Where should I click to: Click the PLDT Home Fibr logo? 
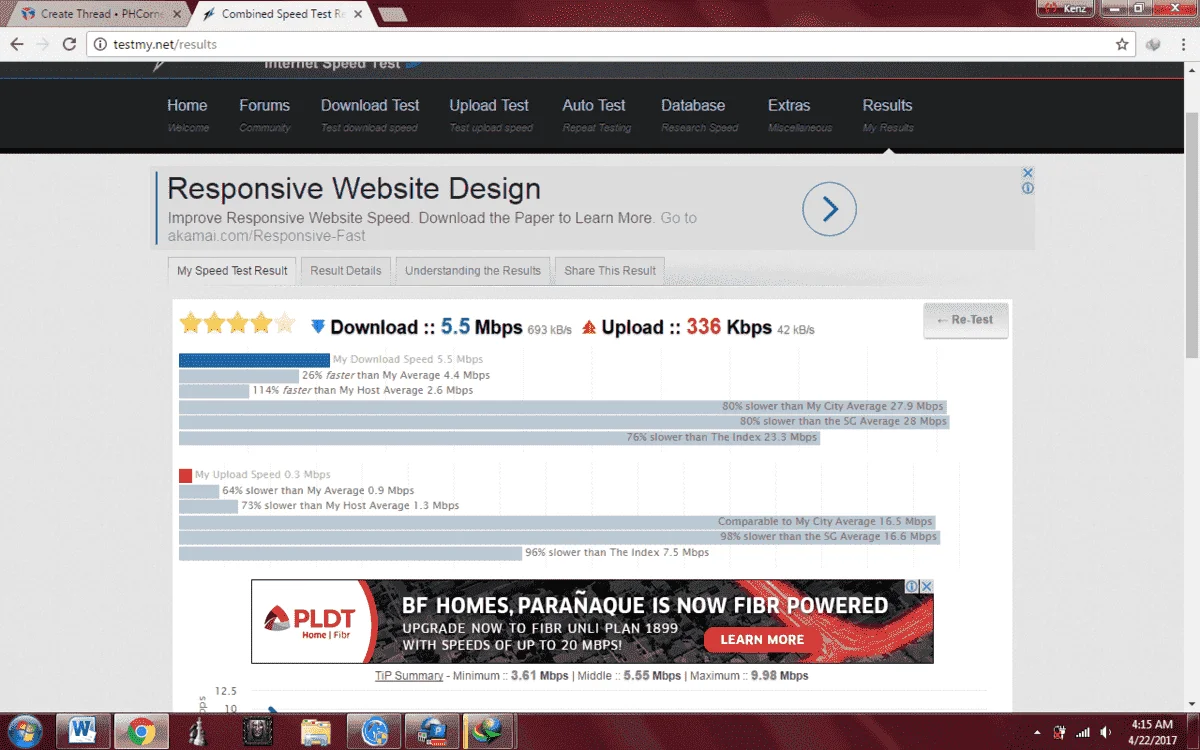[310, 621]
